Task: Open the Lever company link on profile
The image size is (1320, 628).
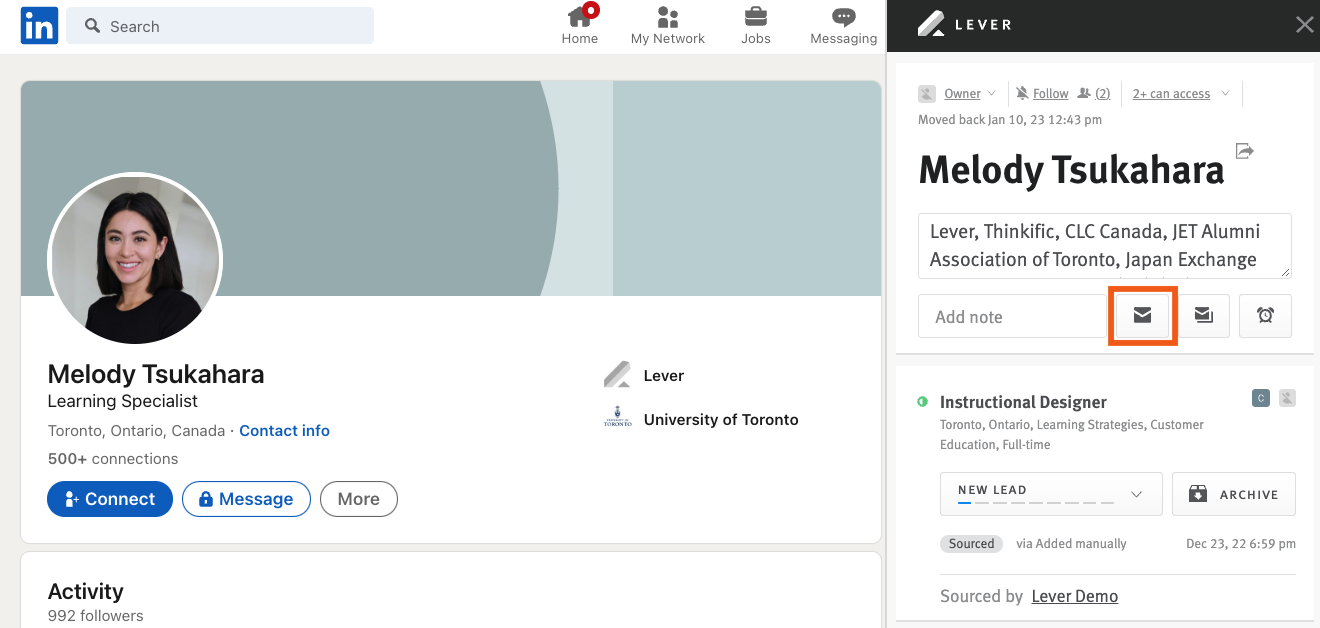Action: point(664,376)
